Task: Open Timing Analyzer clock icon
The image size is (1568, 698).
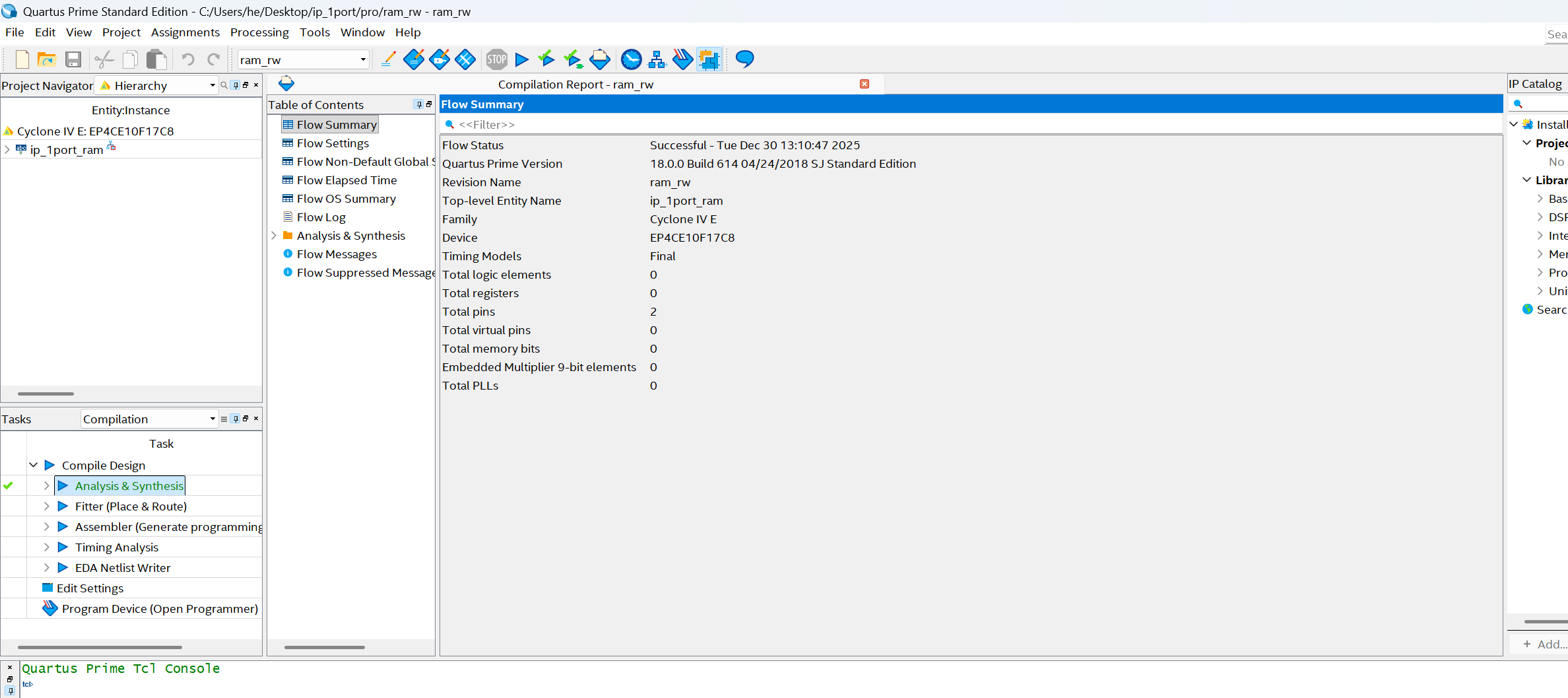Action: pyautogui.click(x=632, y=59)
